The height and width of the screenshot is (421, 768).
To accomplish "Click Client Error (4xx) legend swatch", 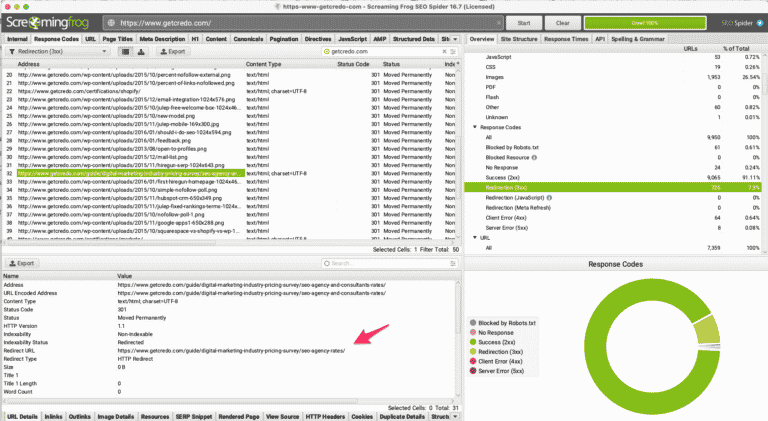I will pos(473,361).
